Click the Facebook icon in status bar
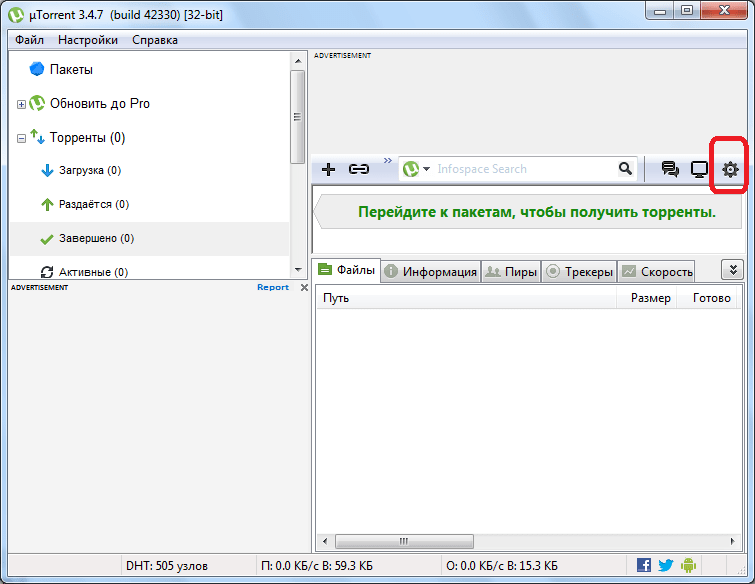Screen dimensions: 755x584 644,565
